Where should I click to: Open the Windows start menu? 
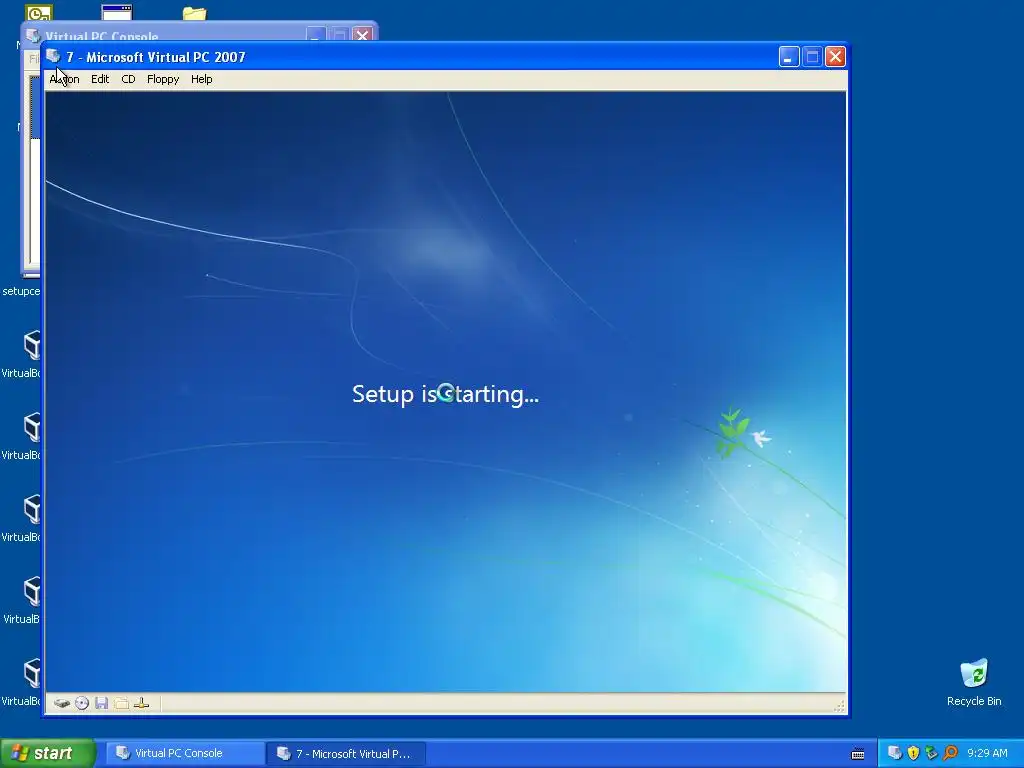(48, 753)
